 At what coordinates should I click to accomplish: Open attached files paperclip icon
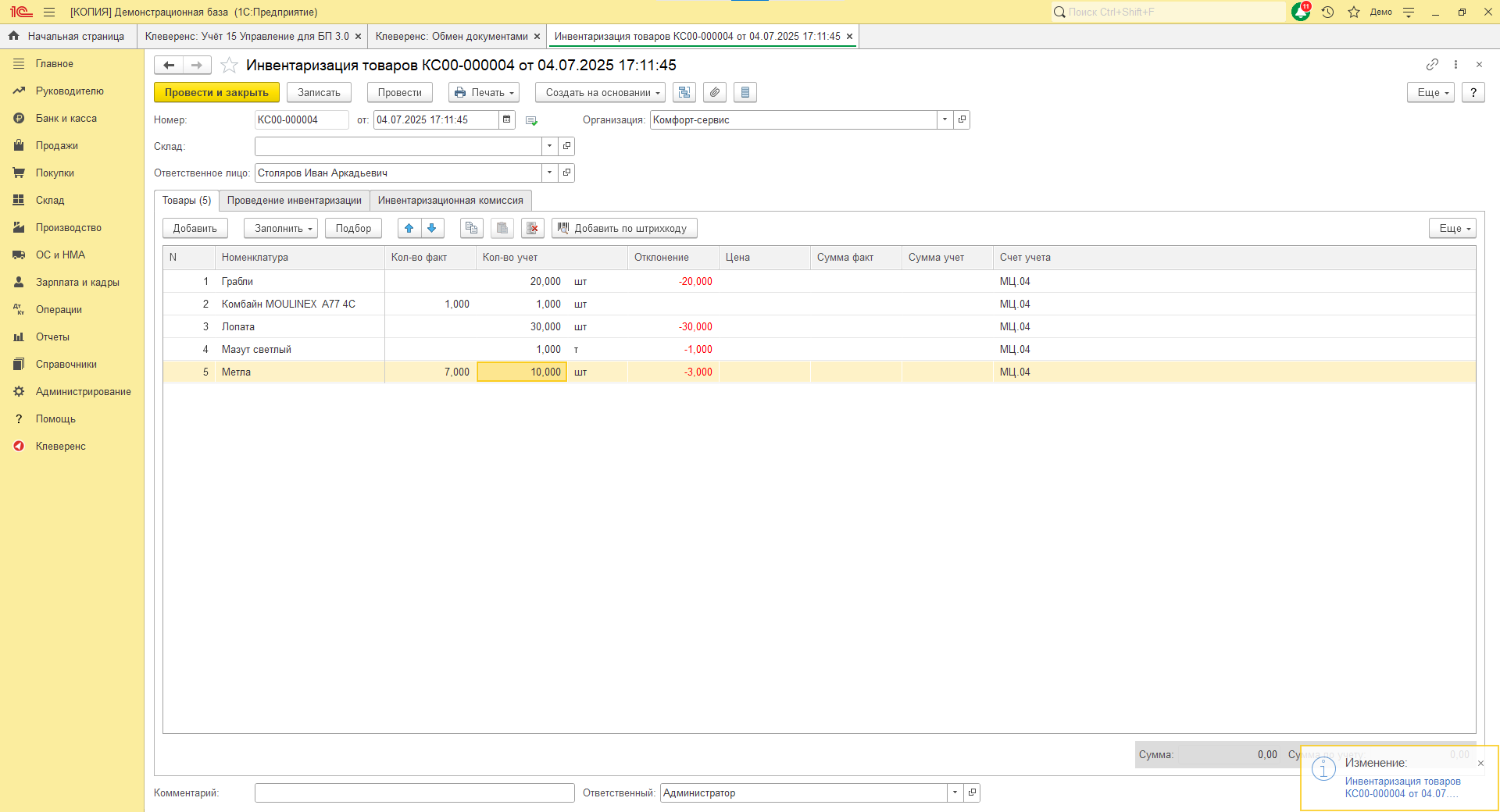coord(715,92)
